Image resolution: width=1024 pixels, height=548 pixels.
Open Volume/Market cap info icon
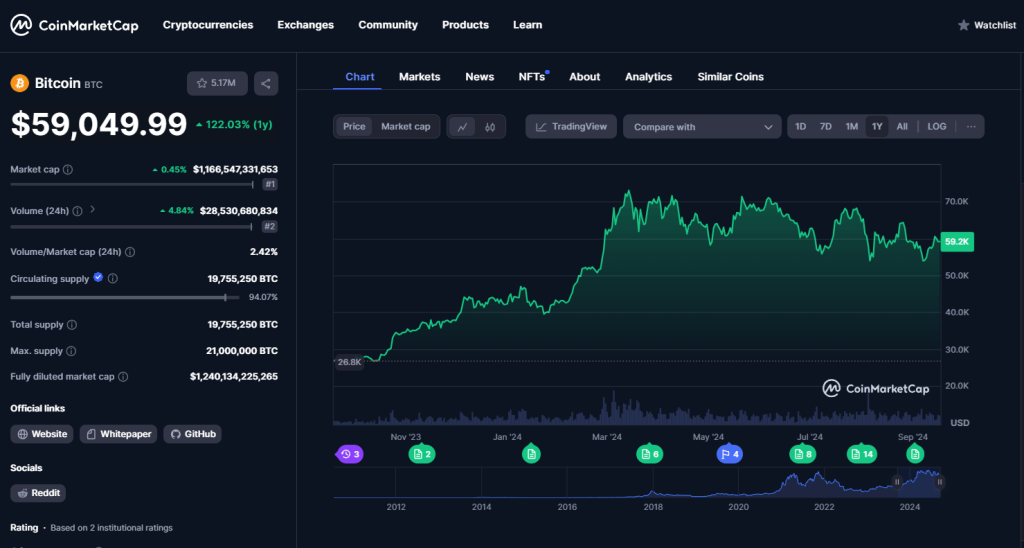coord(130,251)
